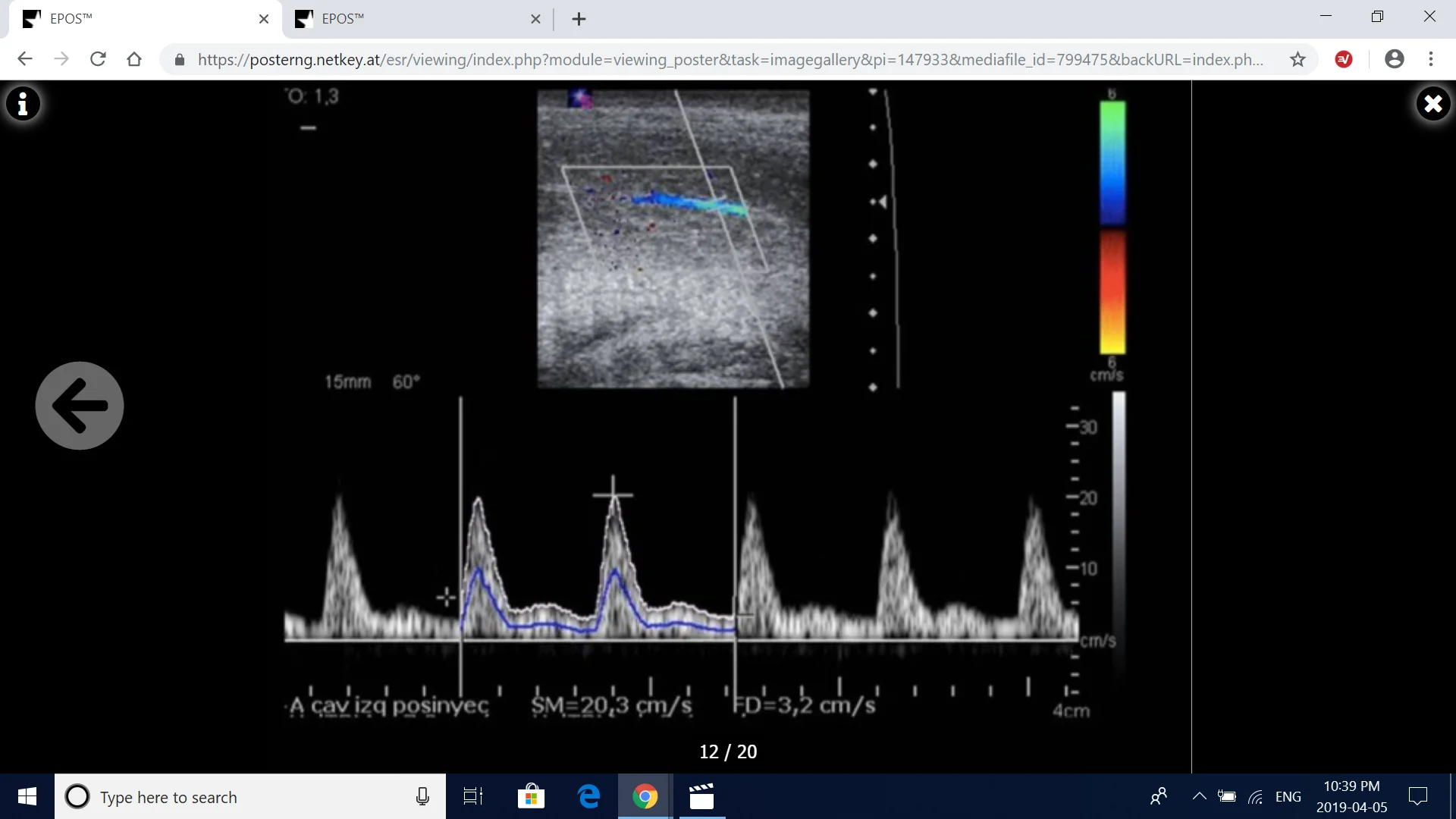
Task: Open a new browser tab
Action: click(x=579, y=19)
